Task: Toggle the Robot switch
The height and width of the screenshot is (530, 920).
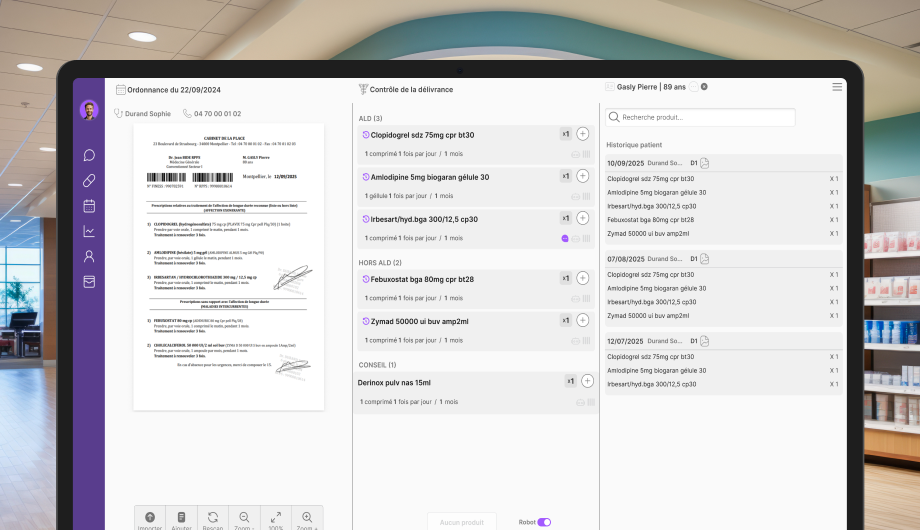Action: pos(544,522)
